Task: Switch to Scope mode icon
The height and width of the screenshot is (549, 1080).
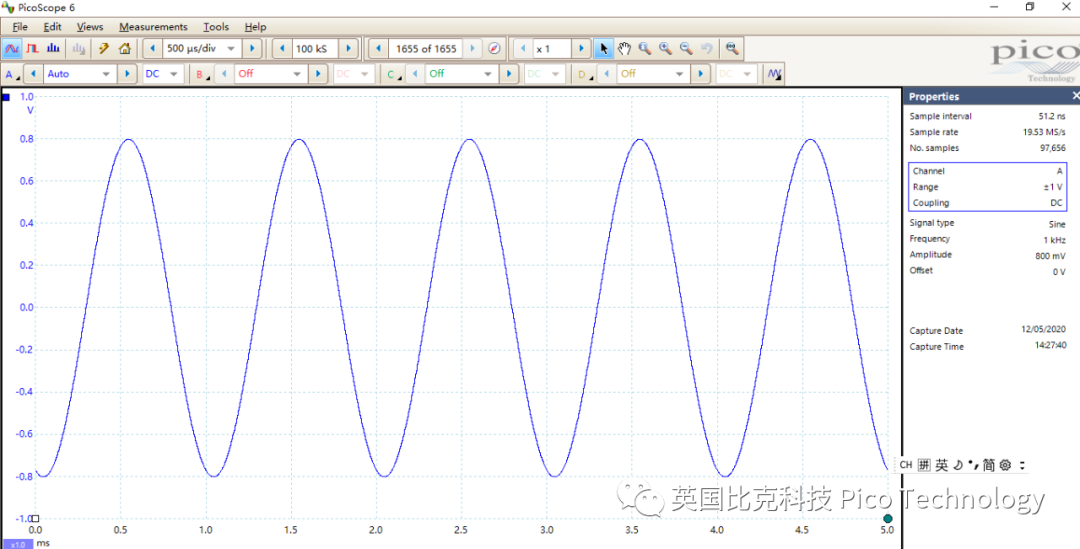Action: click(x=12, y=49)
